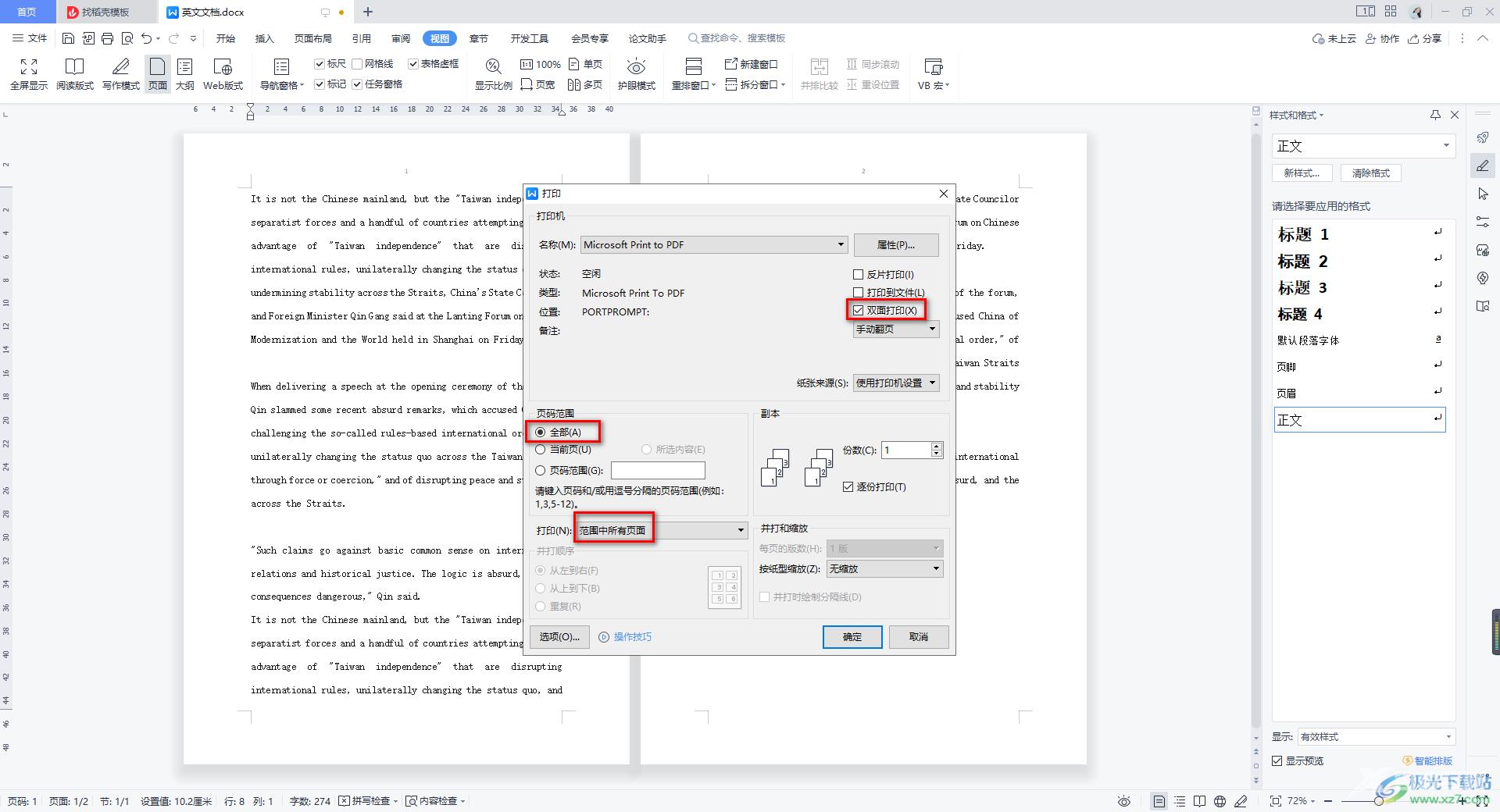Screen dimensions: 1500x812
Task: Click the printer Properties button
Action: 896,245
